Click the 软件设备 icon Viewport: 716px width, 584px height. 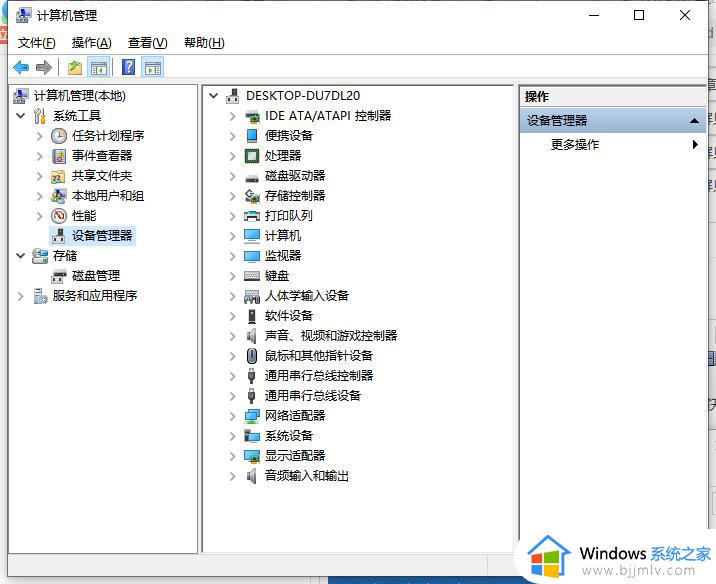click(252, 316)
